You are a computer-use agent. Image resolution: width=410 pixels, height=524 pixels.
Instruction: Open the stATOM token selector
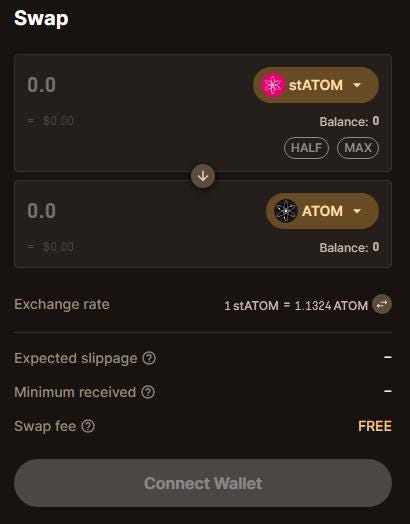[316, 85]
